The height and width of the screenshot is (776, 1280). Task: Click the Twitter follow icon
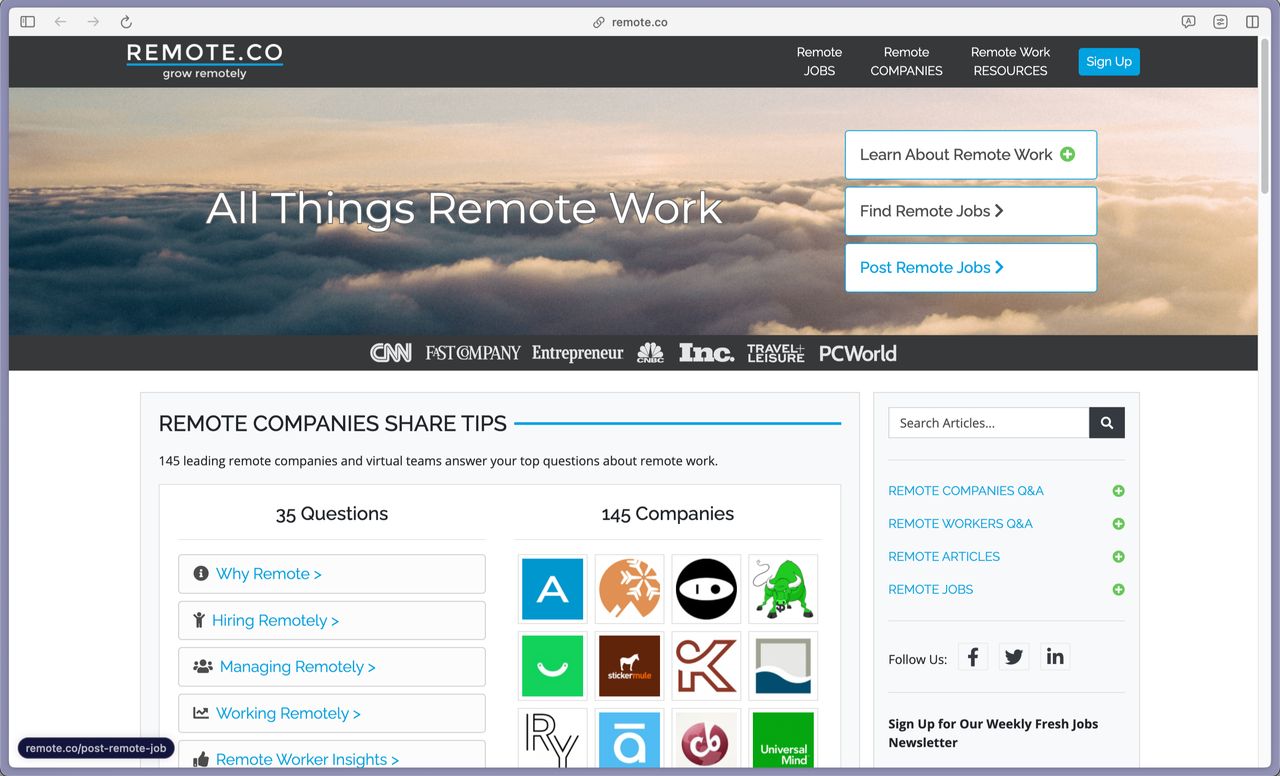coord(1014,657)
